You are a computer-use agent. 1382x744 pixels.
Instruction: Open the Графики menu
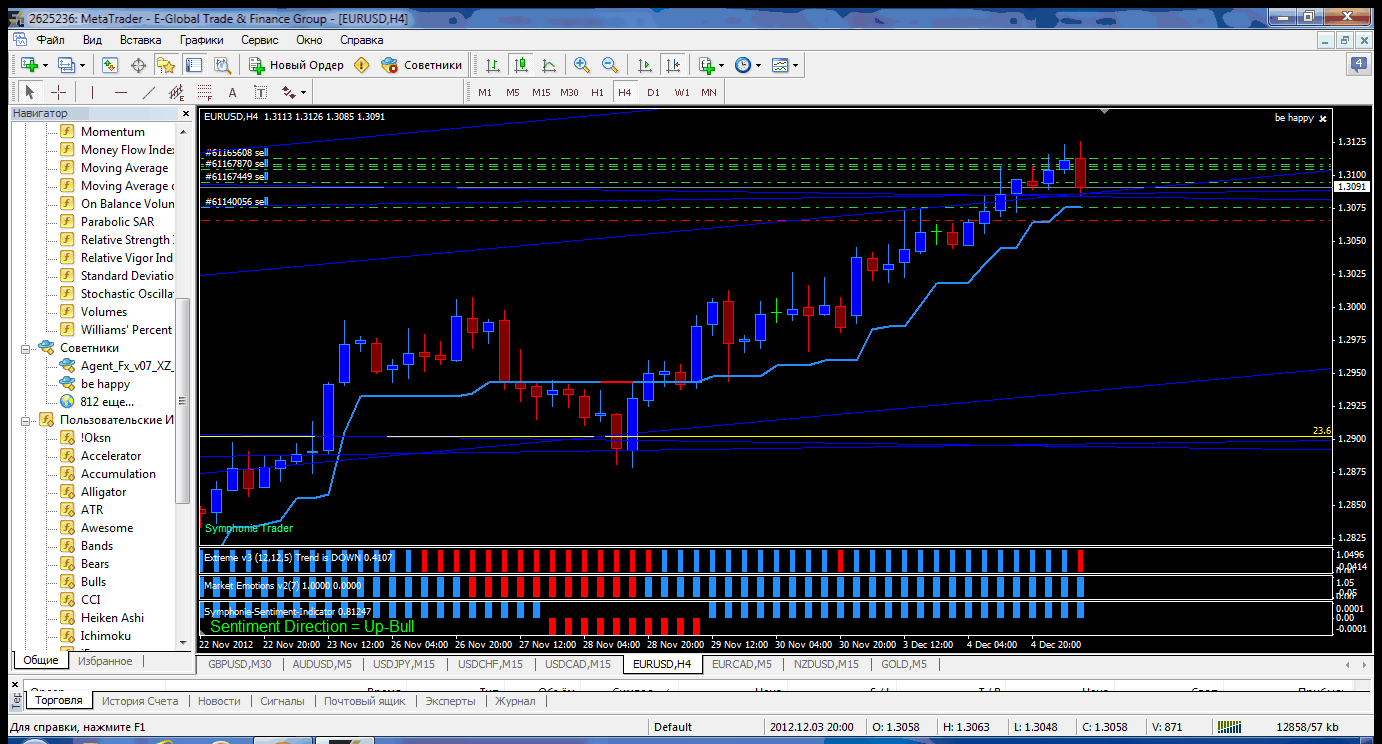202,40
